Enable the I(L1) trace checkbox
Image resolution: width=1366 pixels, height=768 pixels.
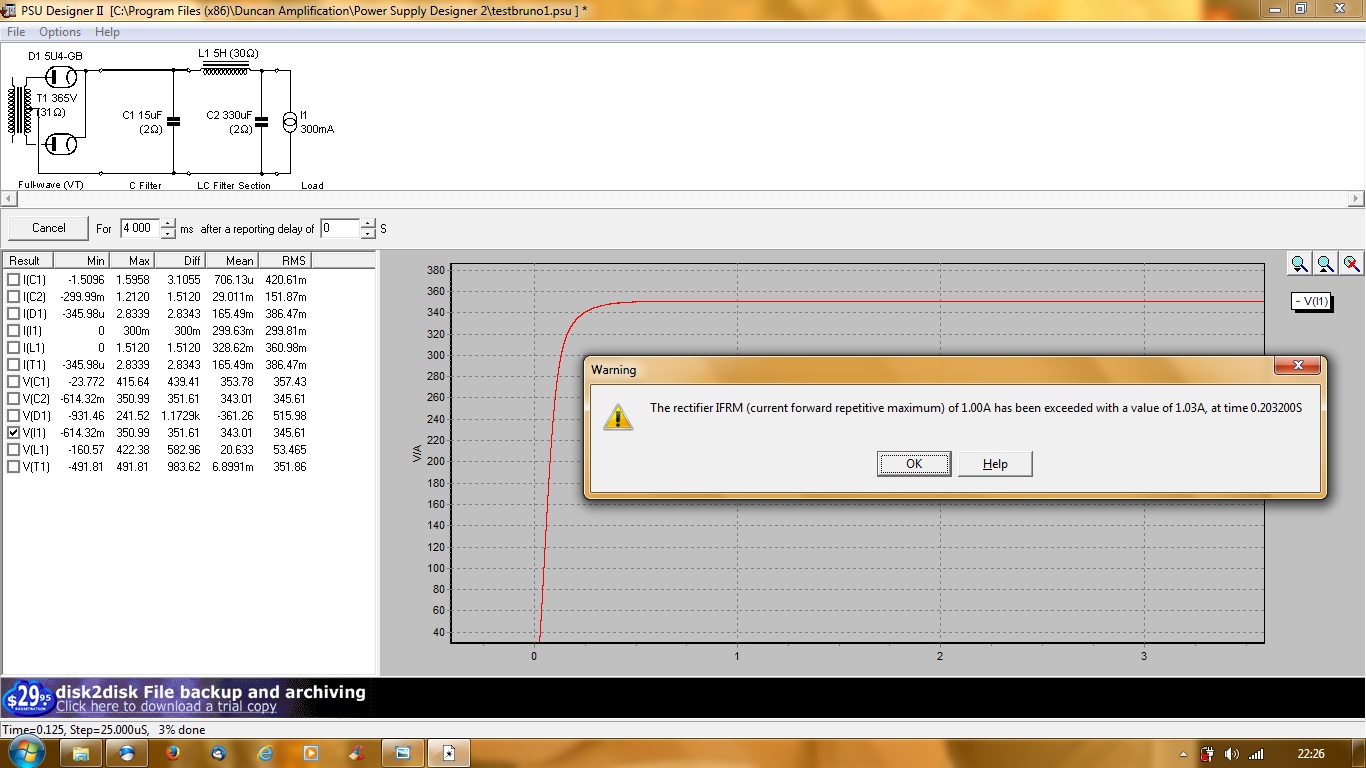tap(13, 348)
